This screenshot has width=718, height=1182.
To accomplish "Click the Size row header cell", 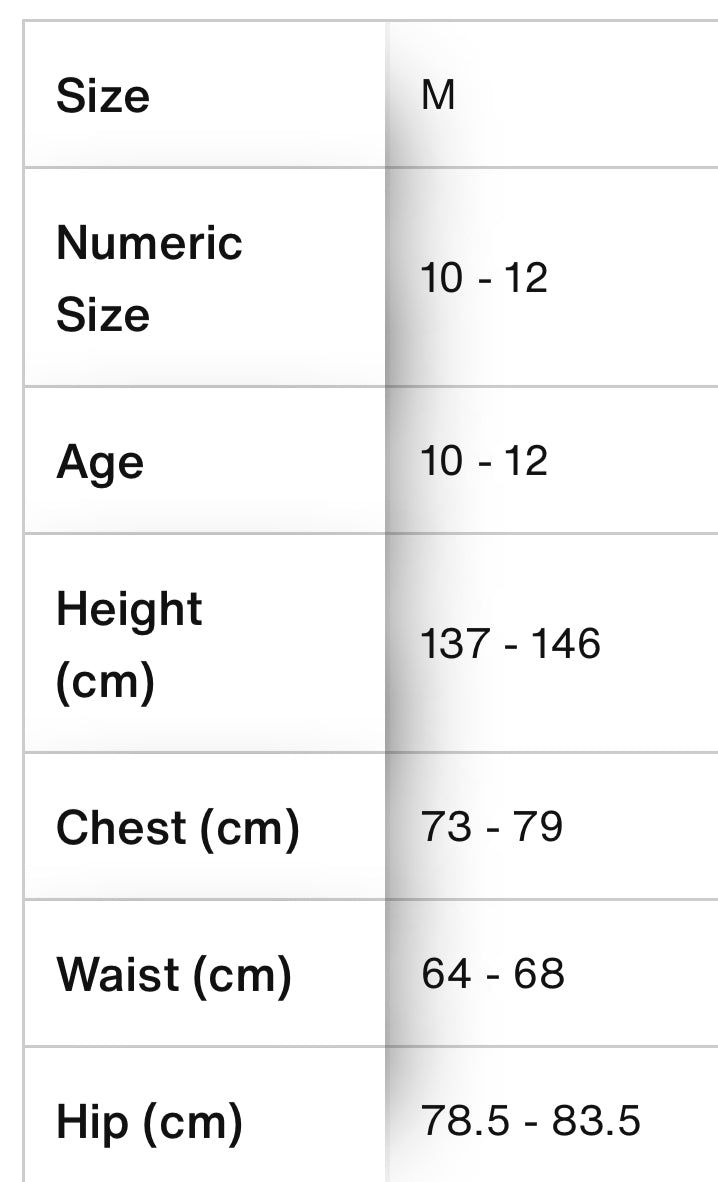I will pos(103,97).
